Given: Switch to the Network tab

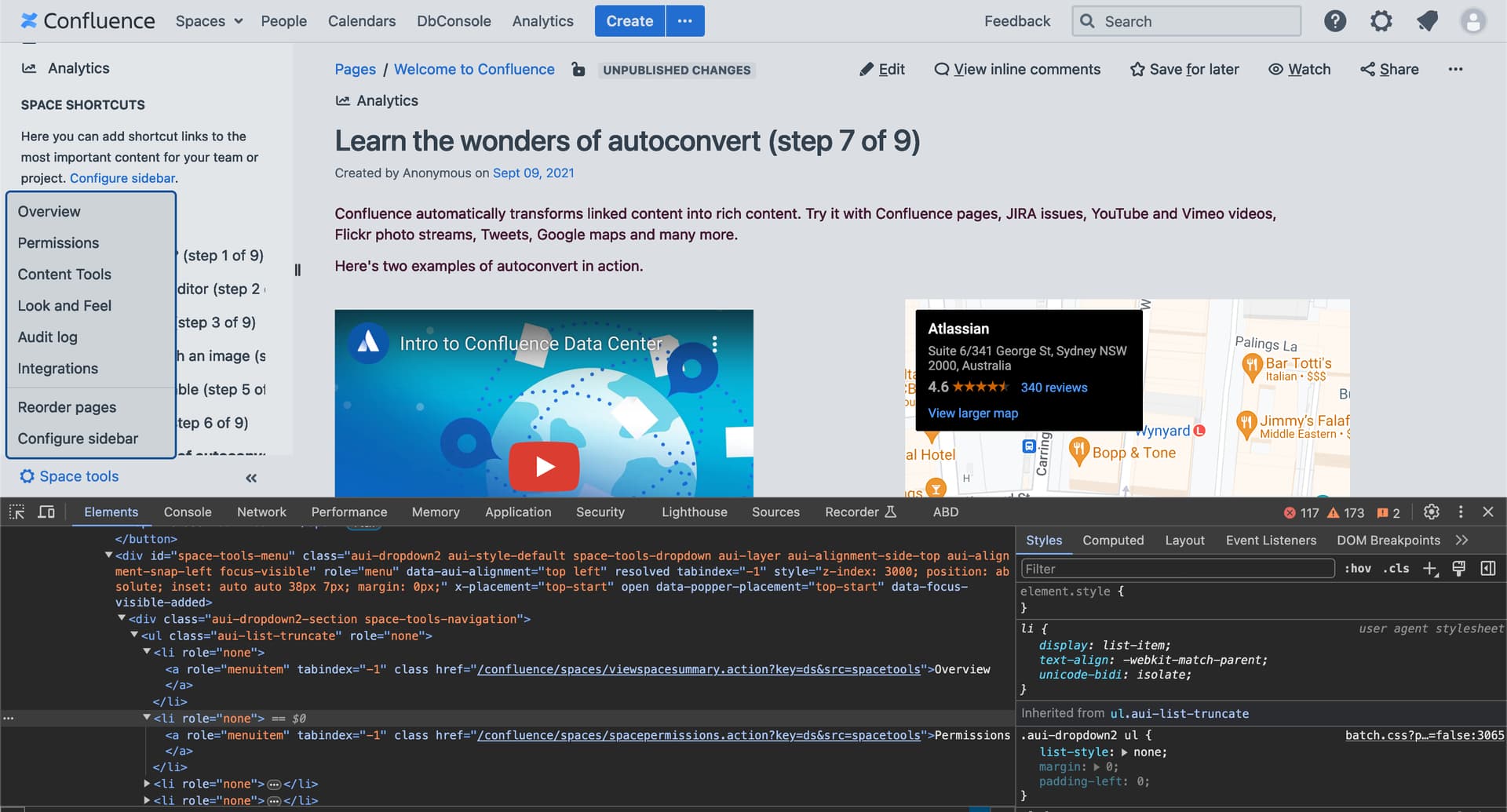Looking at the screenshot, I should click(x=261, y=512).
